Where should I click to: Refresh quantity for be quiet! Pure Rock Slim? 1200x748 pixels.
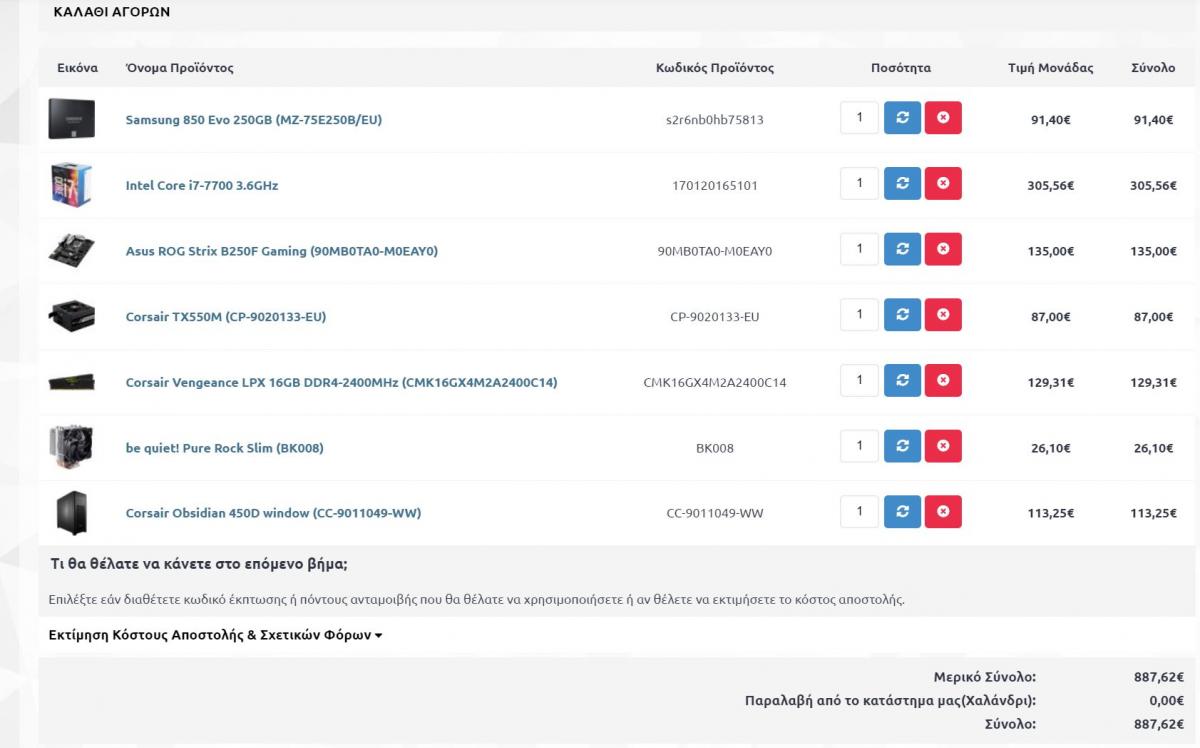point(902,446)
